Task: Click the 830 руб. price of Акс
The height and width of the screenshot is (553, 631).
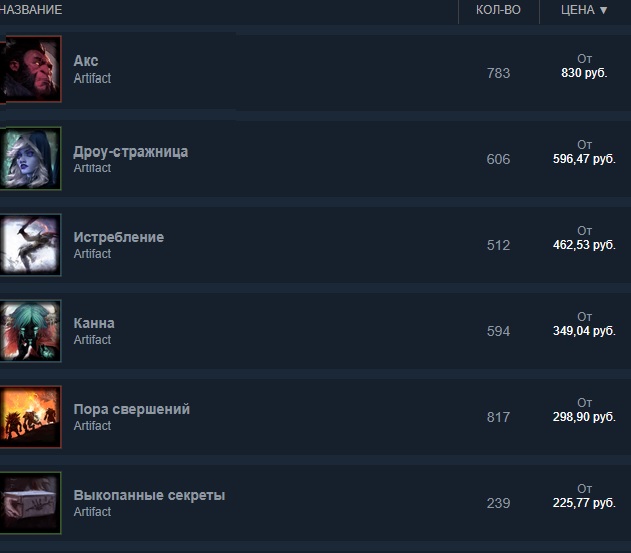Action: (x=584, y=73)
